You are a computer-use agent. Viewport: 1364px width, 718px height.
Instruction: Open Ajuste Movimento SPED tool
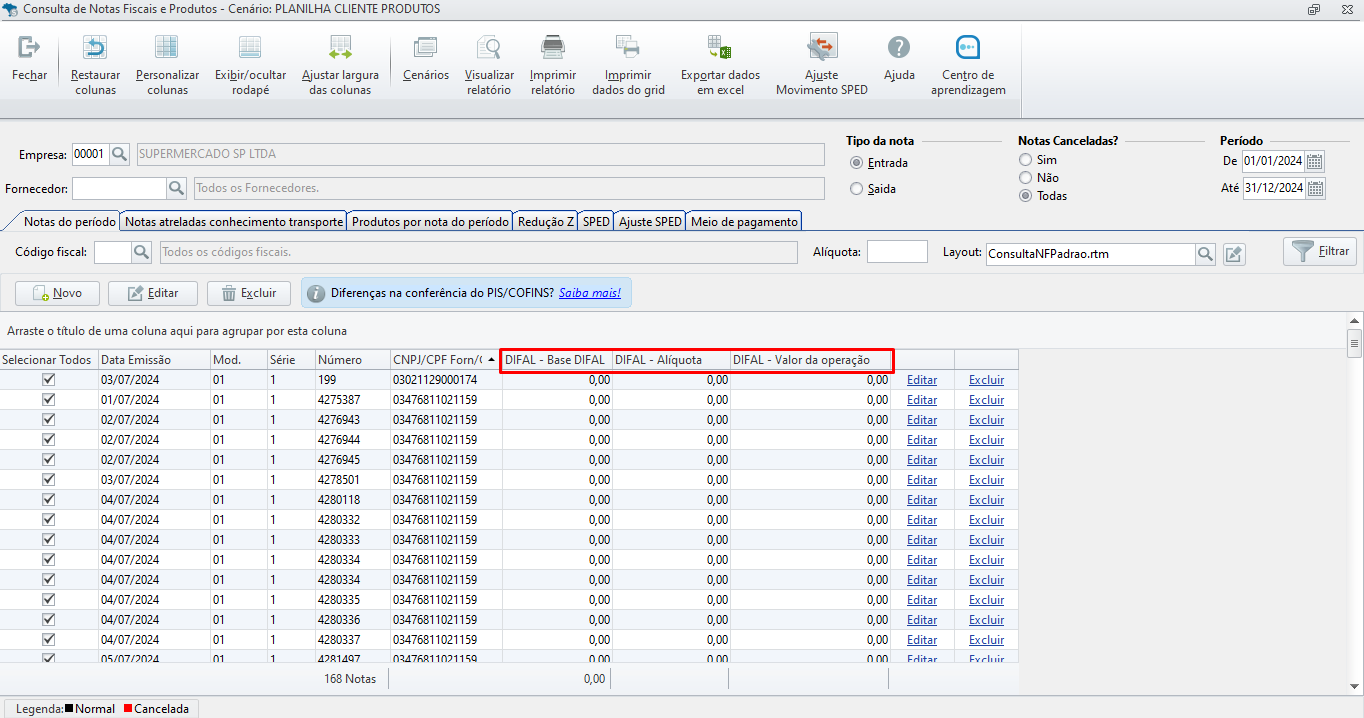pos(822,48)
